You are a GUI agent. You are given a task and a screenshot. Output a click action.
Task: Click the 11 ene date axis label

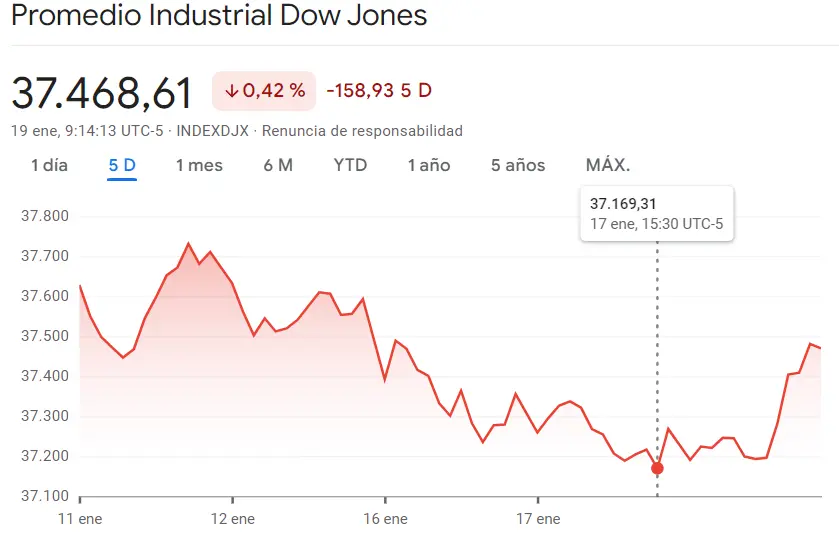click(x=82, y=519)
